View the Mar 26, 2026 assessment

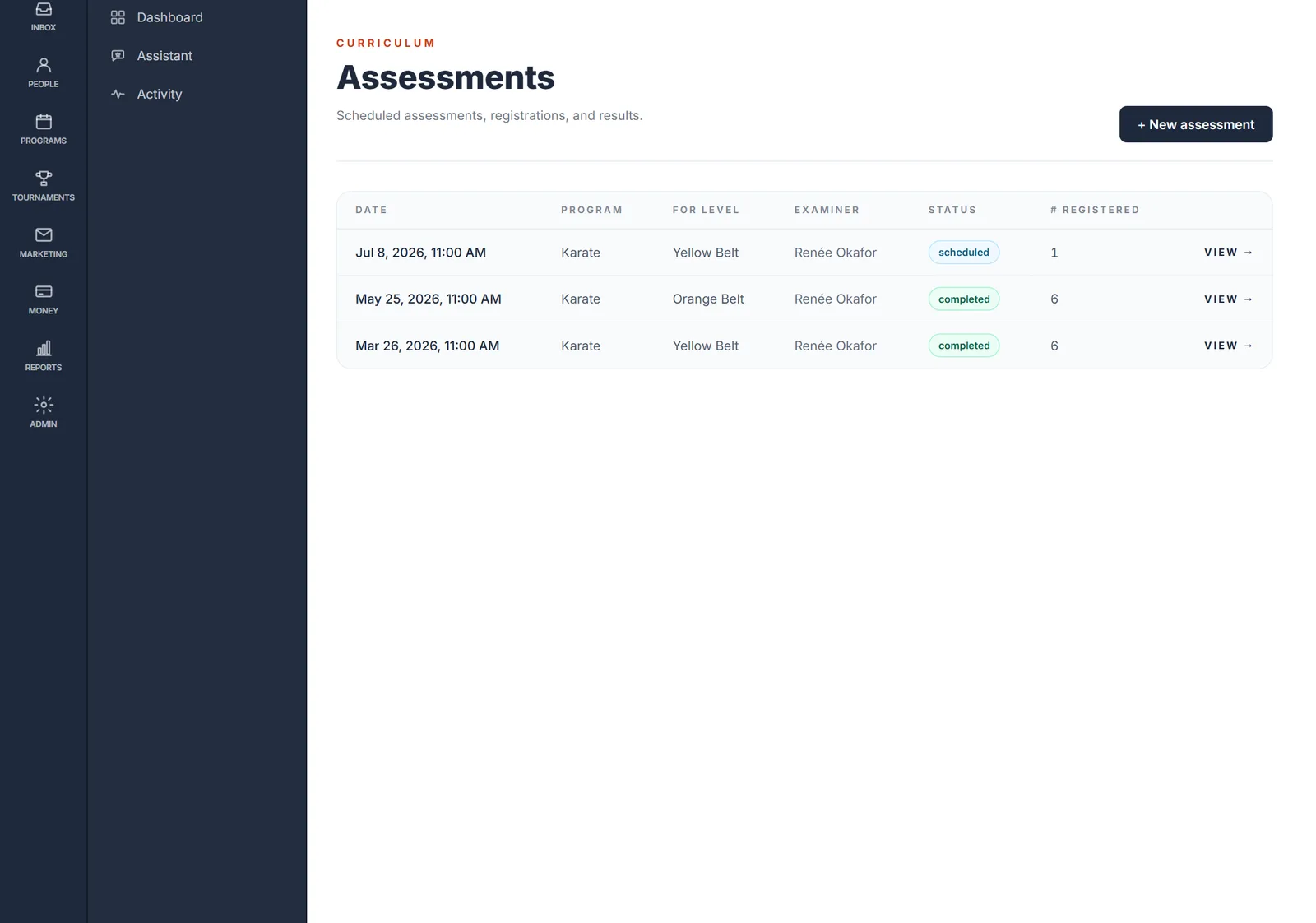coord(1229,346)
